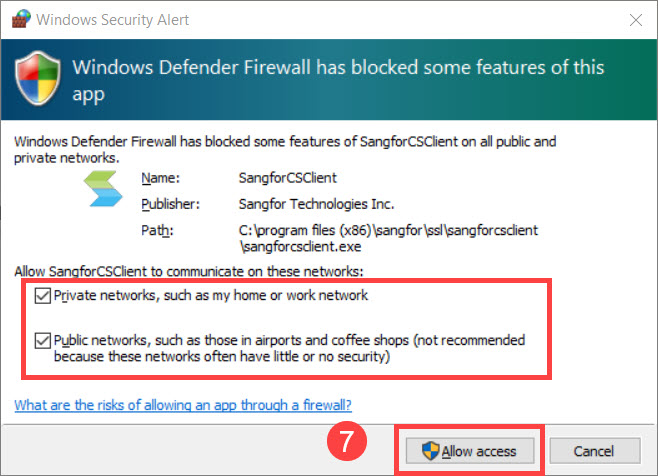
Task: Open the firewall risks help link
Action: pyautogui.click(x=182, y=405)
